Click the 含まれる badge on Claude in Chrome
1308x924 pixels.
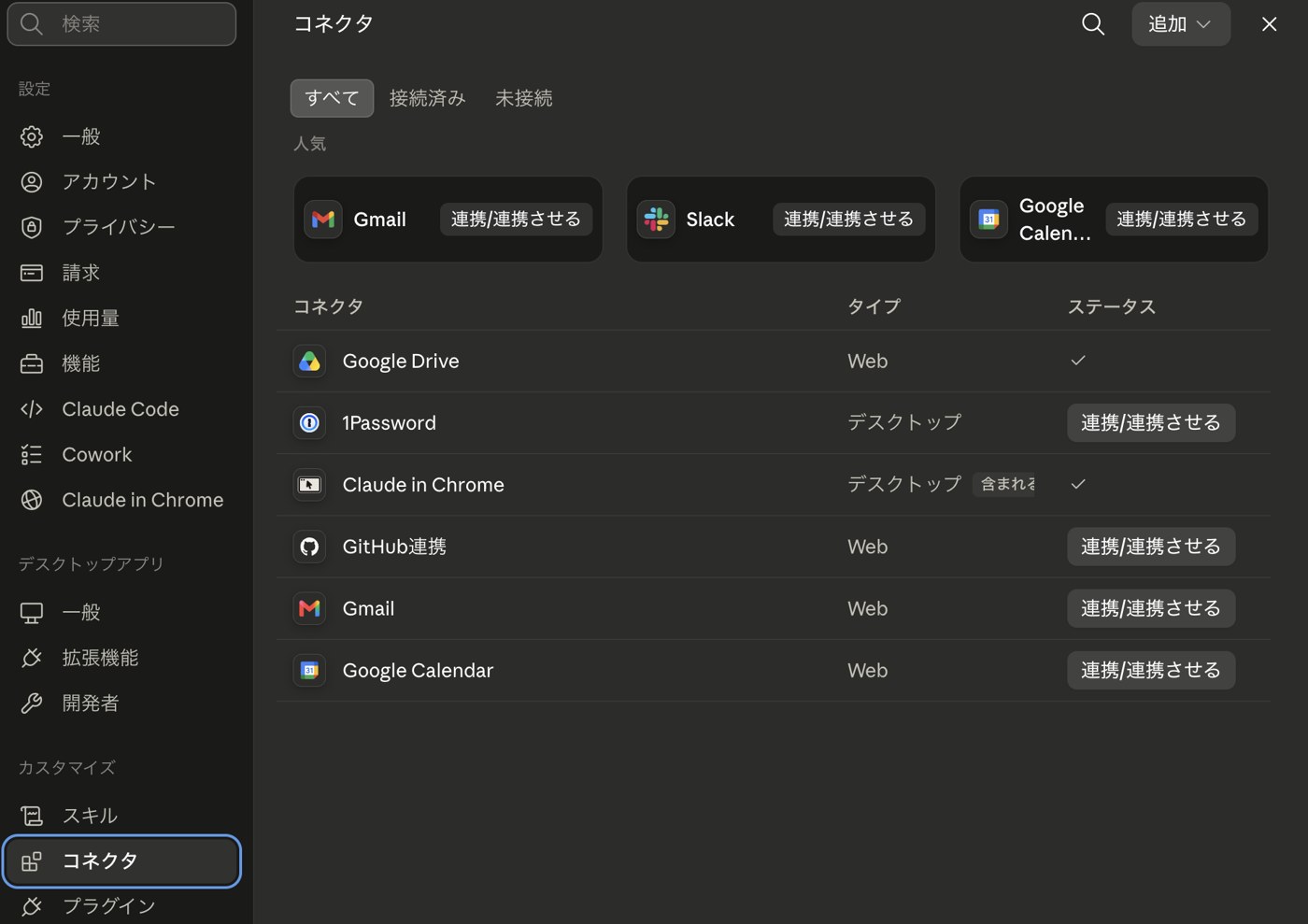click(1004, 484)
